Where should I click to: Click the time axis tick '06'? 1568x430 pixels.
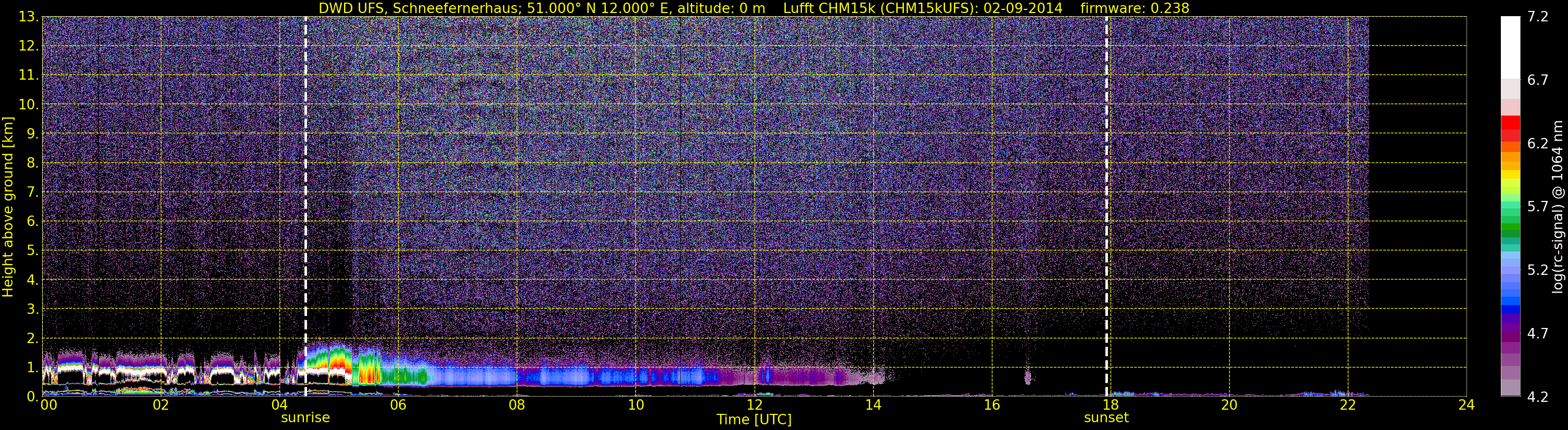click(x=398, y=405)
